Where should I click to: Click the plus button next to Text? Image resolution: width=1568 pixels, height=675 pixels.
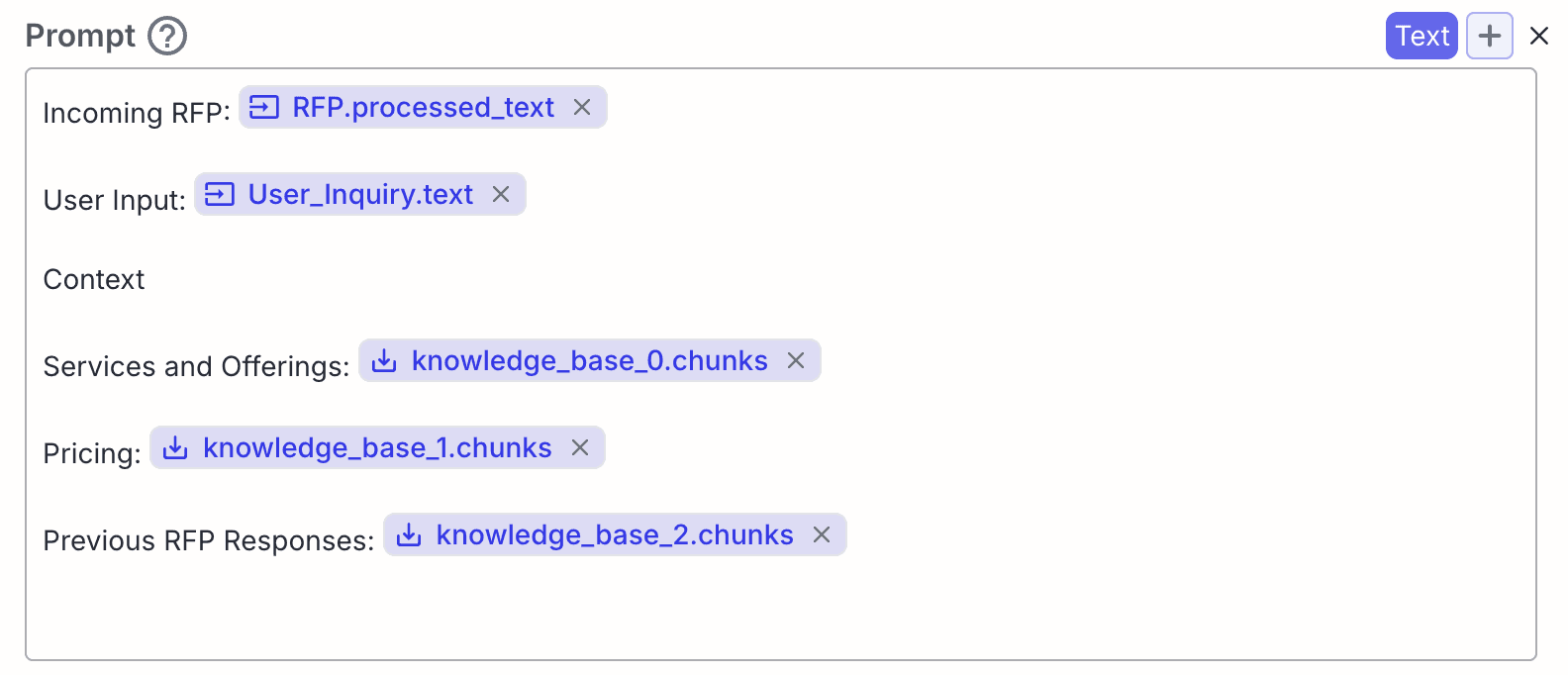tap(1490, 36)
